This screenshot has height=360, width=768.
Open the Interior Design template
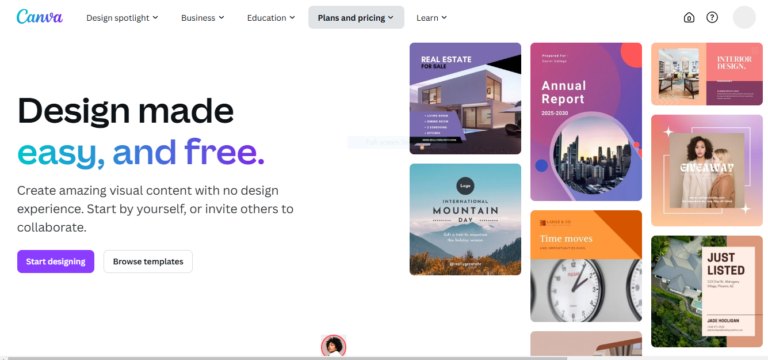[x=707, y=74]
